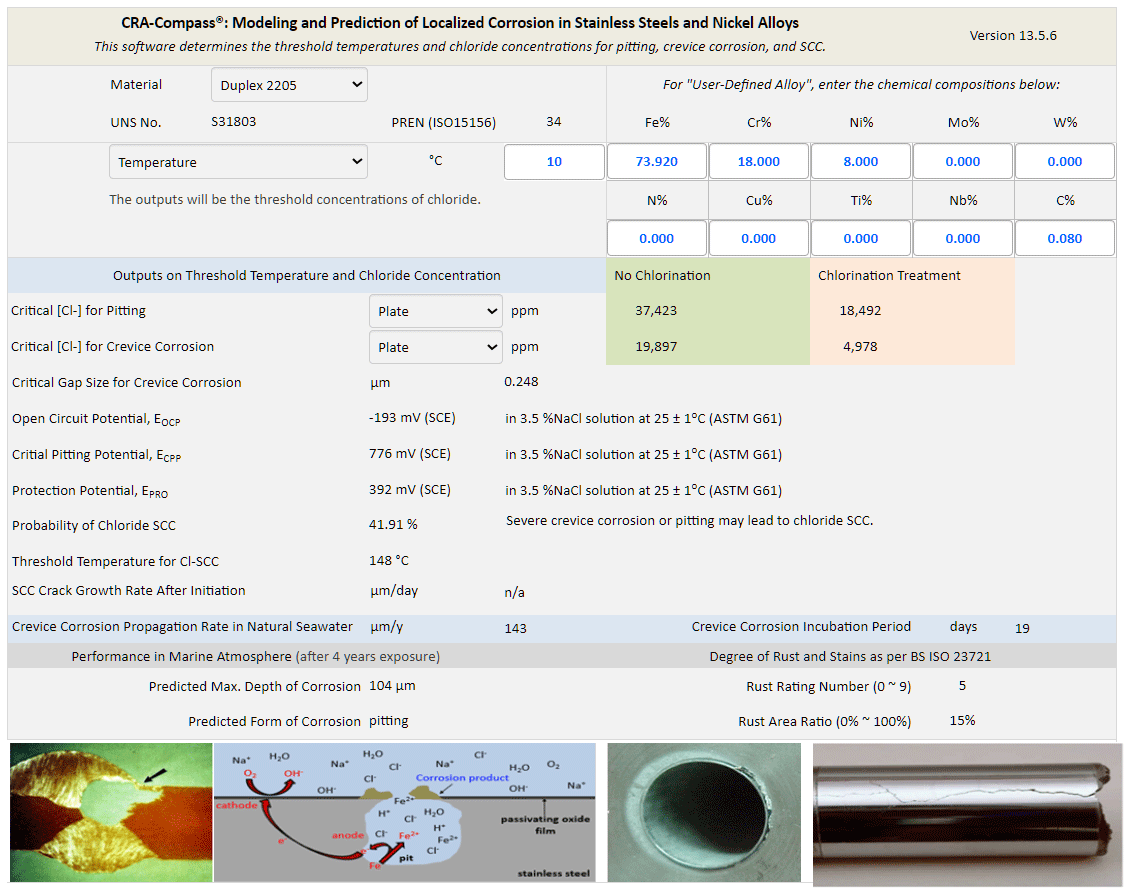Click the CRA-Compass title heading
Screen dimensions: 1130x890
(460, 22)
